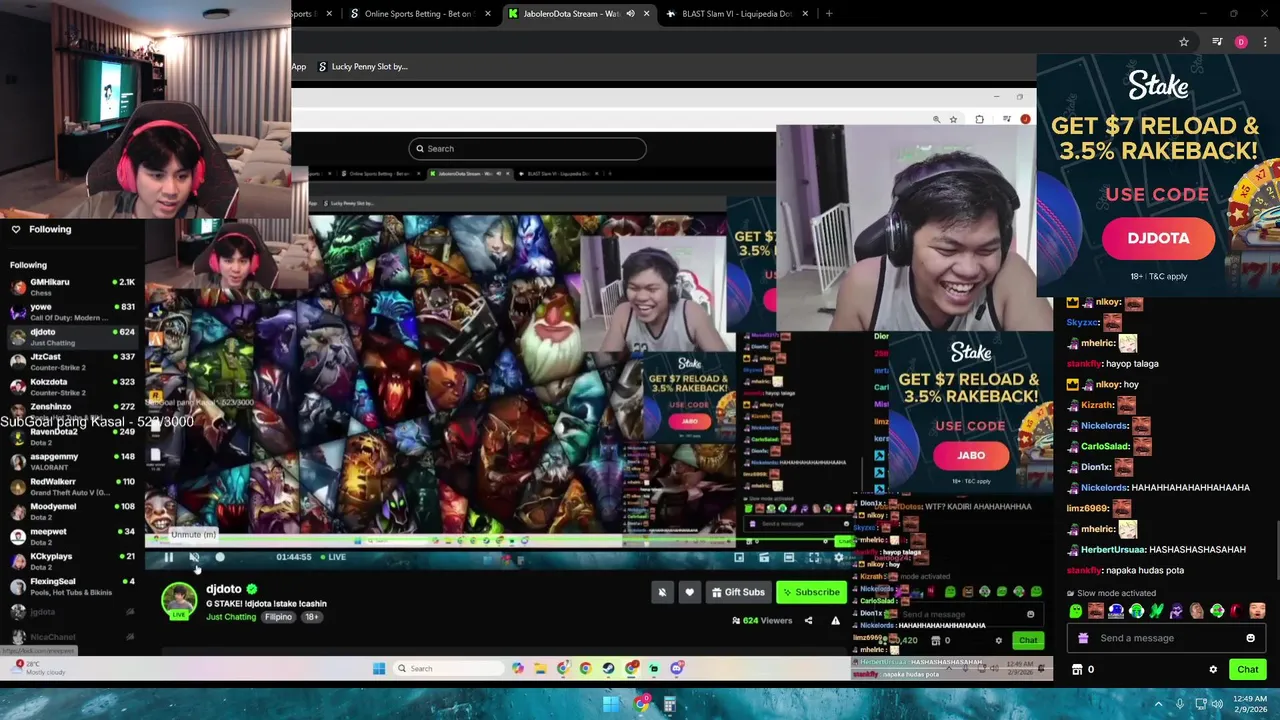Image resolution: width=1280 pixels, height=720 pixels.
Task: Insert the purple sunglasses emote
Action: coord(1177,611)
